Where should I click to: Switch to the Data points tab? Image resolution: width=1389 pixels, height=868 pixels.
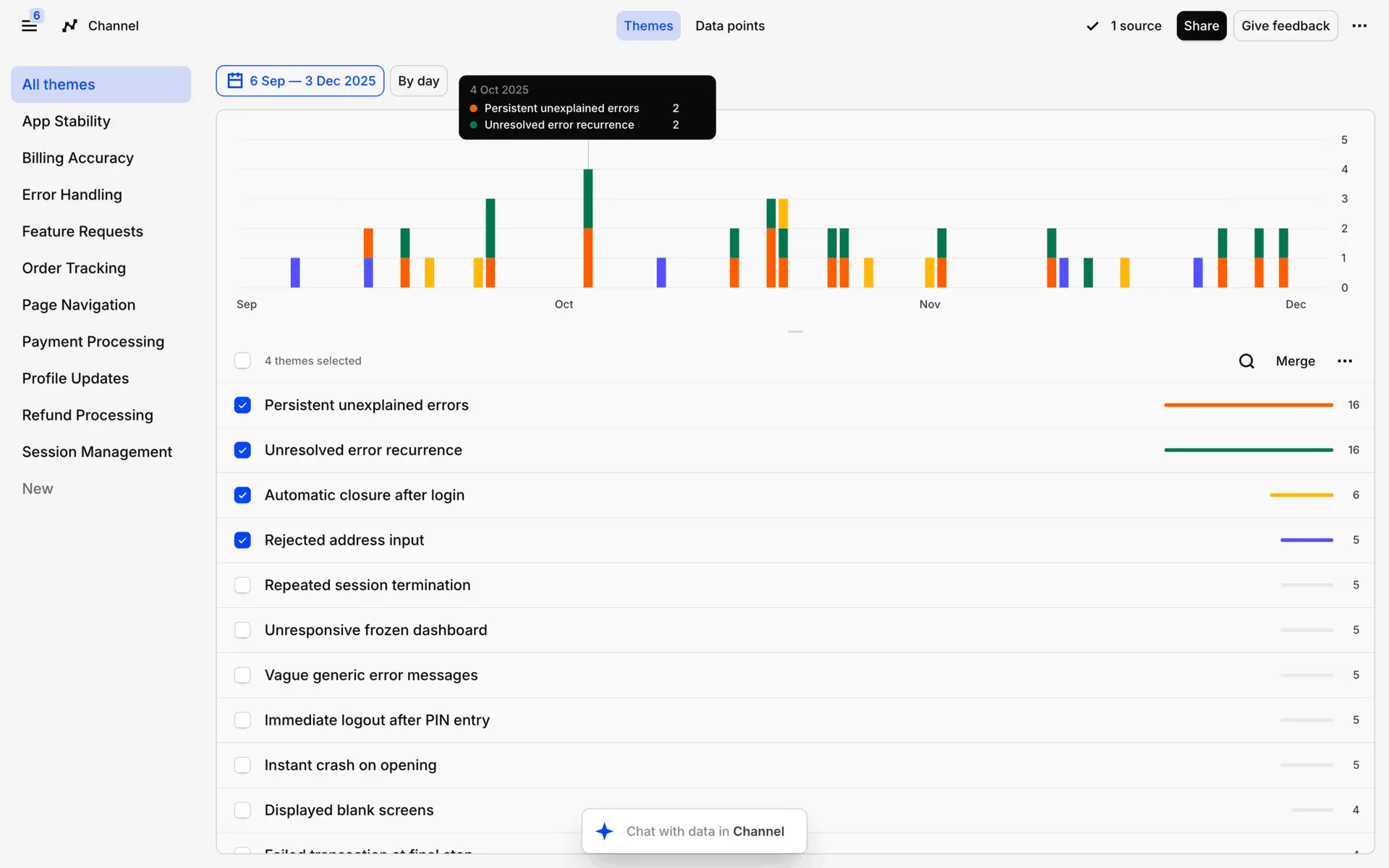[x=729, y=26]
